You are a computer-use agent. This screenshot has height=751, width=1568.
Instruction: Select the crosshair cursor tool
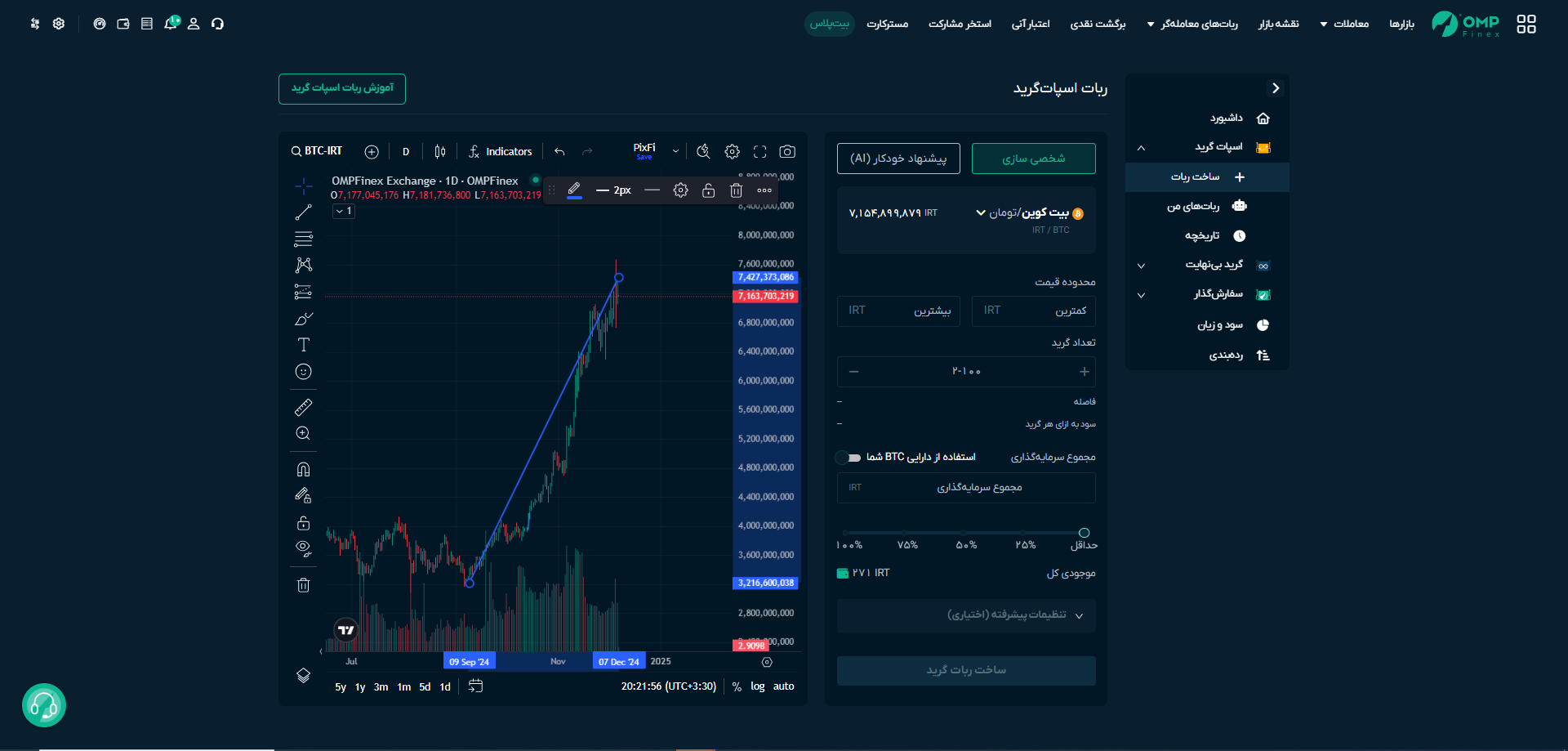tap(303, 186)
